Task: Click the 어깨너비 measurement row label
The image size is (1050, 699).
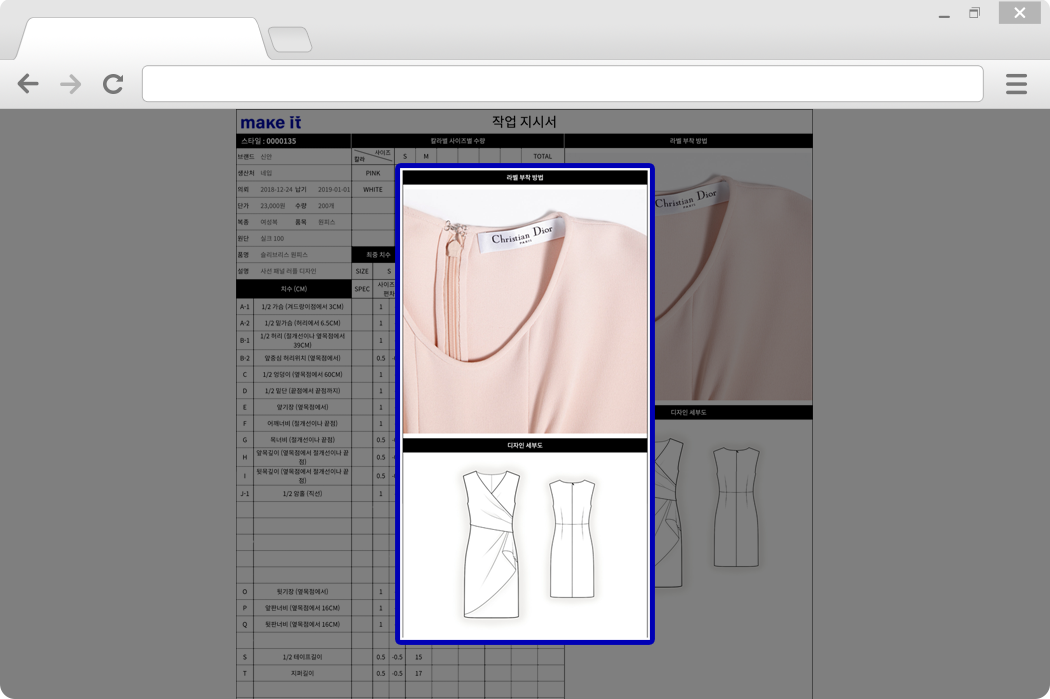Action: click(302, 423)
